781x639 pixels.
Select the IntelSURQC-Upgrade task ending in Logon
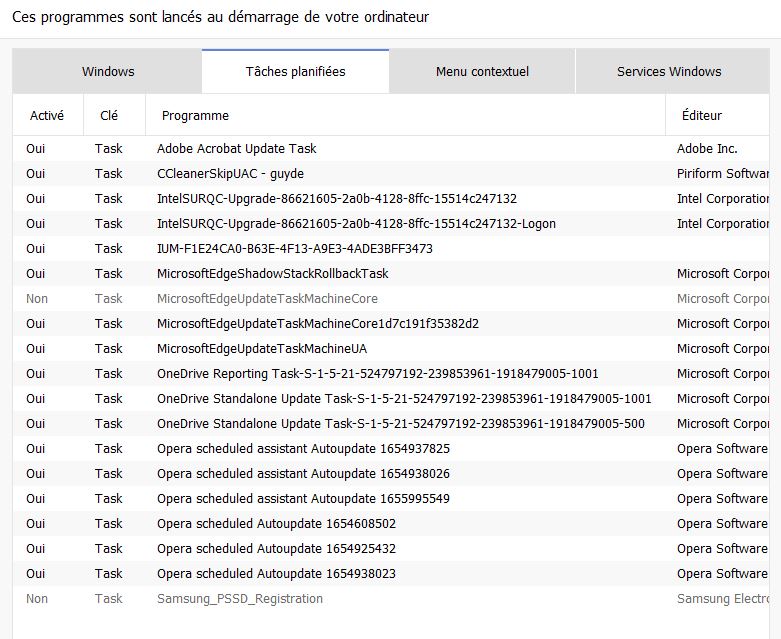click(x=391, y=223)
